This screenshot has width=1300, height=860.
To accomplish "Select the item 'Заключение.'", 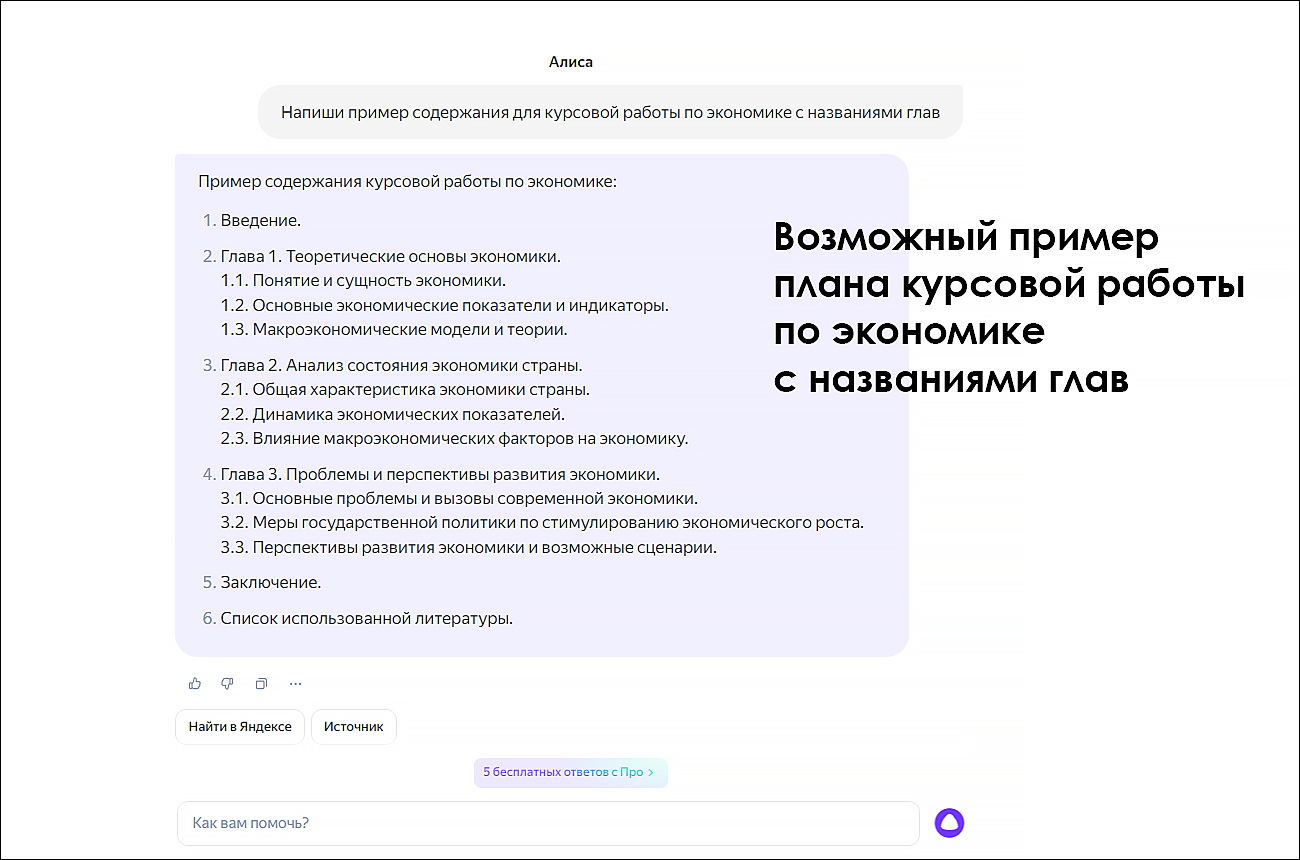I will (x=271, y=582).
